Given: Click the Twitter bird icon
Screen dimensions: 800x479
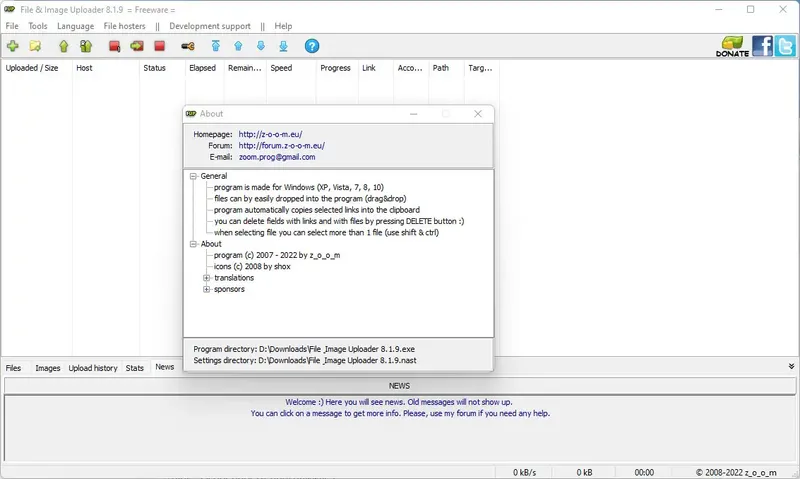Looking at the screenshot, I should pos(785,46).
